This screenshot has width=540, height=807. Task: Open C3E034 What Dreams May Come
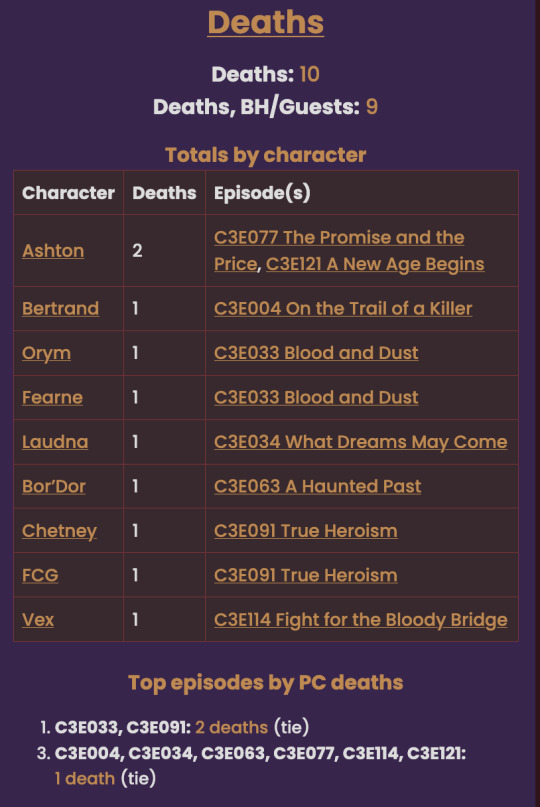point(361,442)
